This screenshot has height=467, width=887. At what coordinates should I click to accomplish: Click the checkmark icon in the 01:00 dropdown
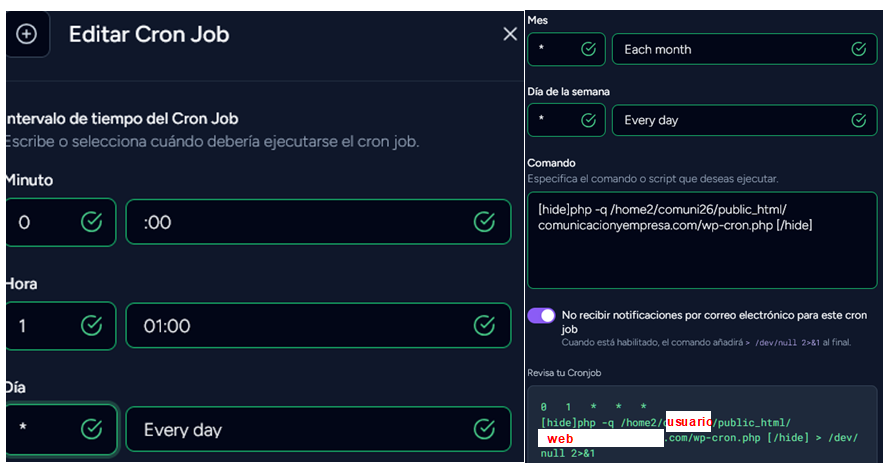coord(484,326)
